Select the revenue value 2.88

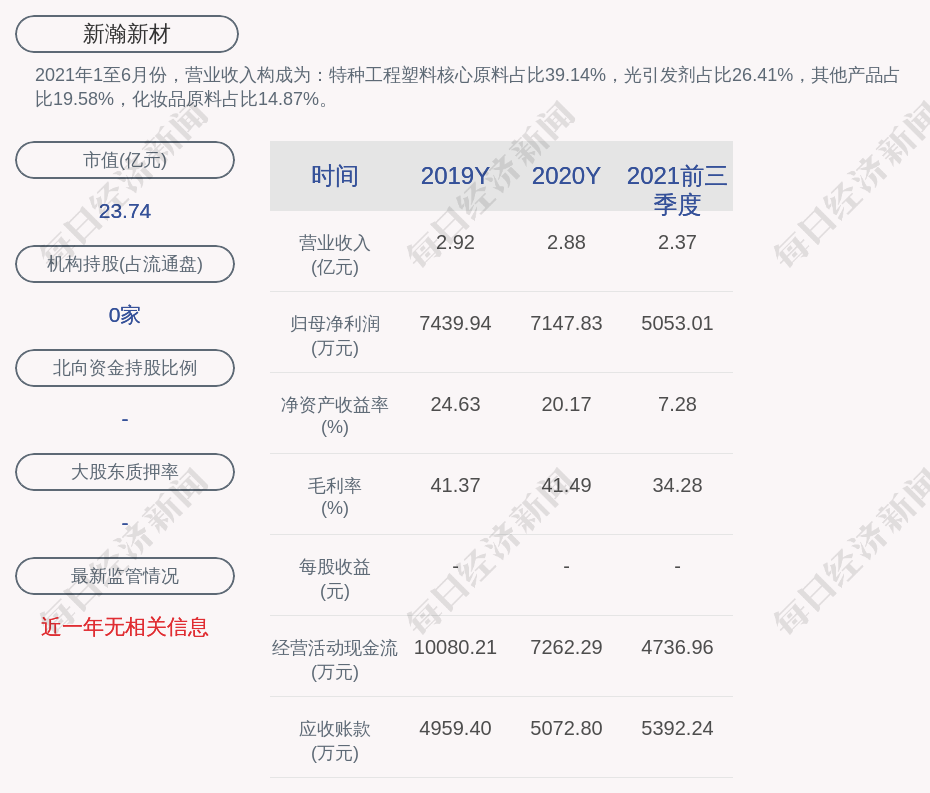point(566,243)
